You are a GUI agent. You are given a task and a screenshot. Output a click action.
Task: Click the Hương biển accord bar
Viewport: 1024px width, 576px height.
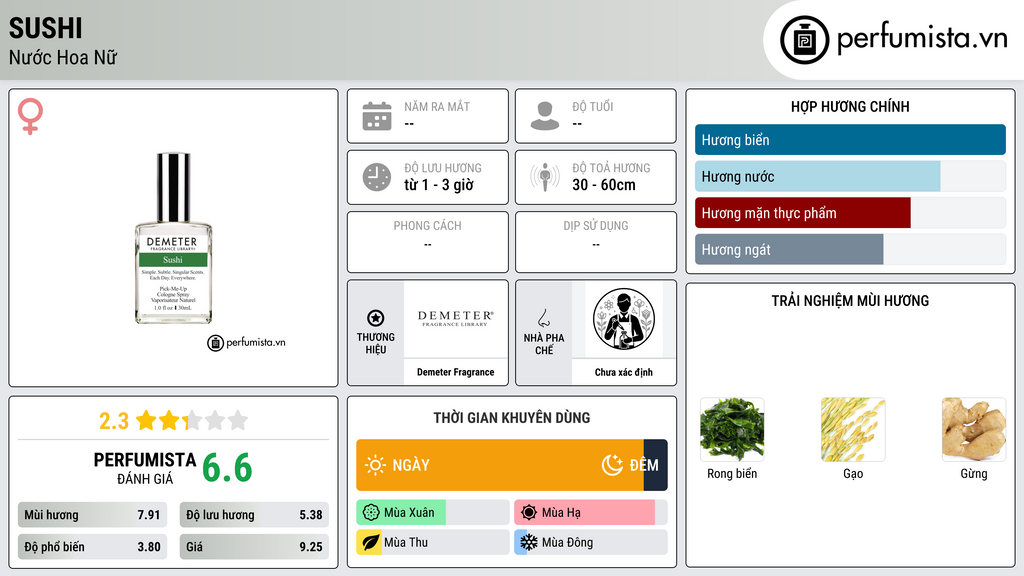point(850,140)
